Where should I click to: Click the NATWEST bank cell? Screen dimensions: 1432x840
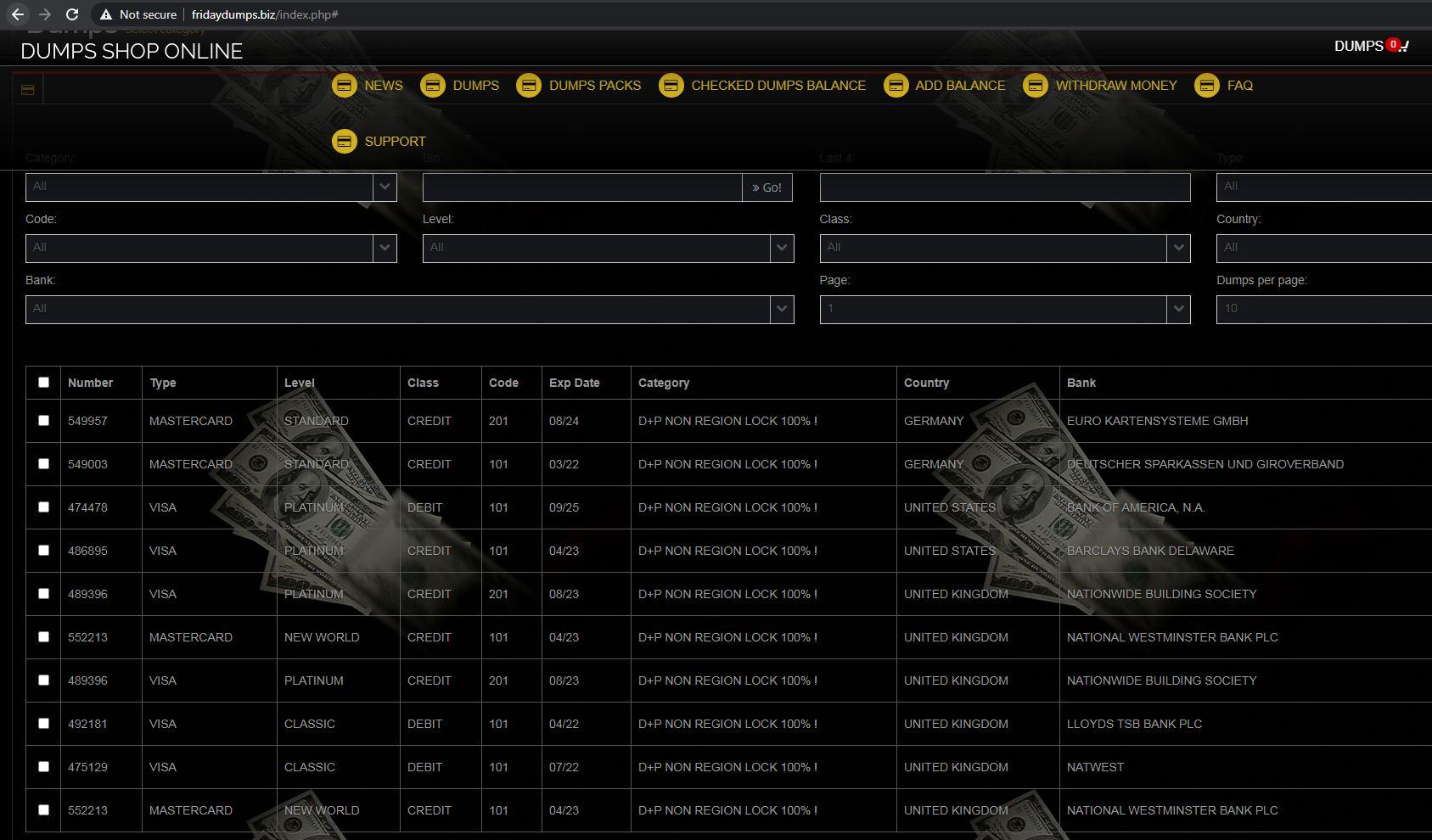click(x=1095, y=767)
